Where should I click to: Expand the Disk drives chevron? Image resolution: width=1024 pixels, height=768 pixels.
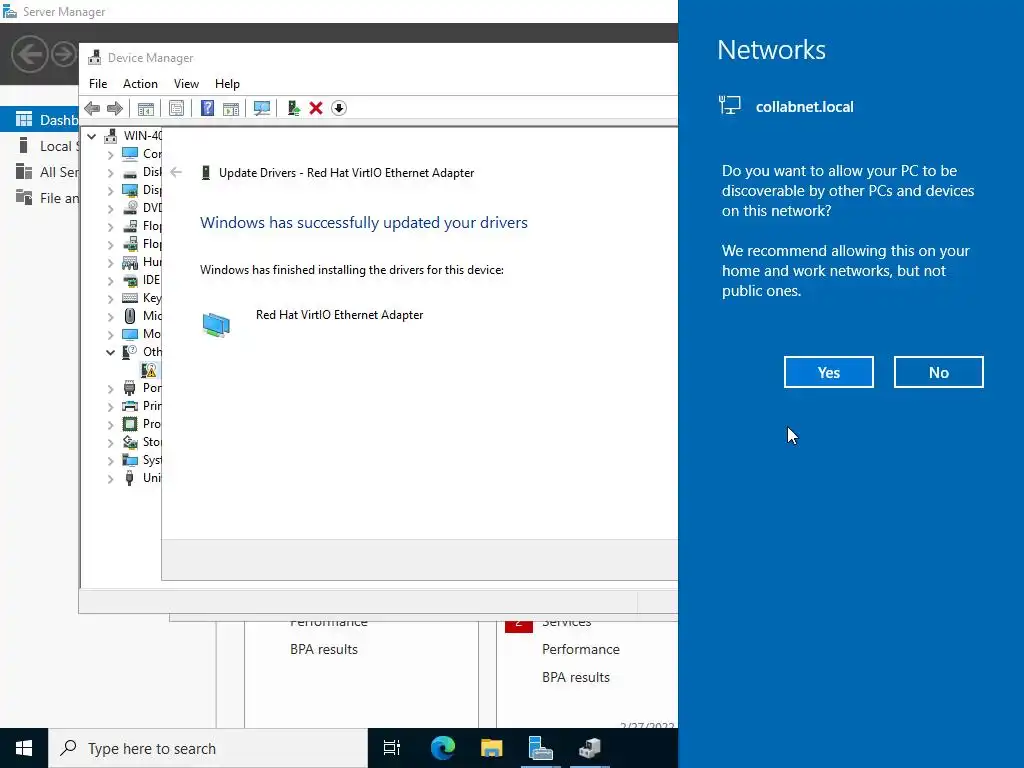pyautogui.click(x=110, y=173)
